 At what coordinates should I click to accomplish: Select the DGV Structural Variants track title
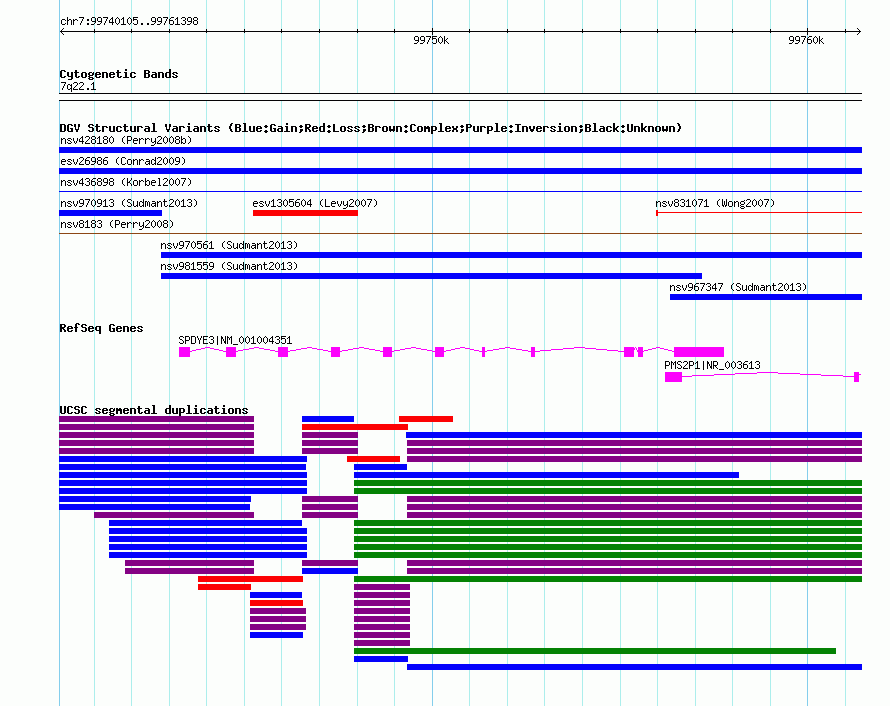pos(370,128)
